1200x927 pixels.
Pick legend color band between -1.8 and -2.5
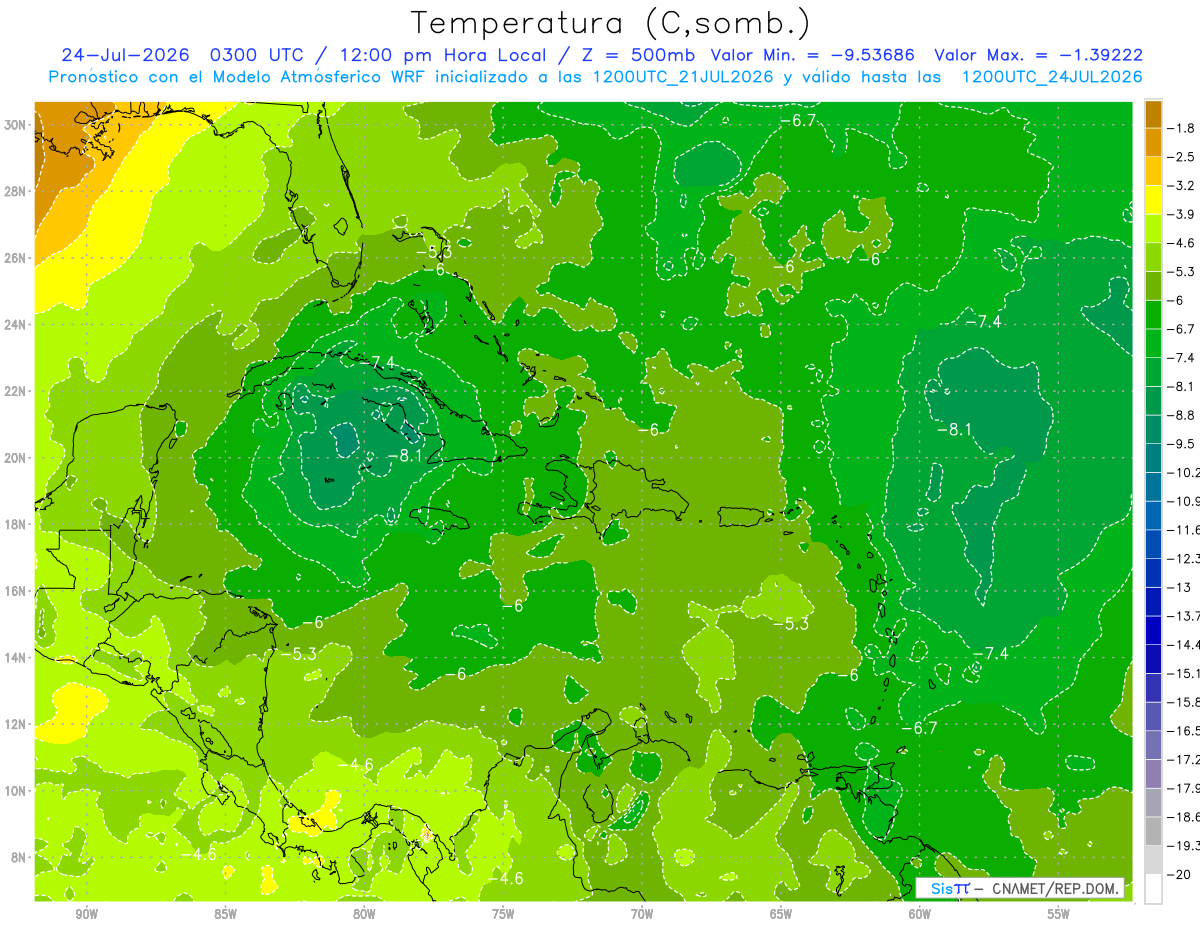pyautogui.click(x=1153, y=142)
